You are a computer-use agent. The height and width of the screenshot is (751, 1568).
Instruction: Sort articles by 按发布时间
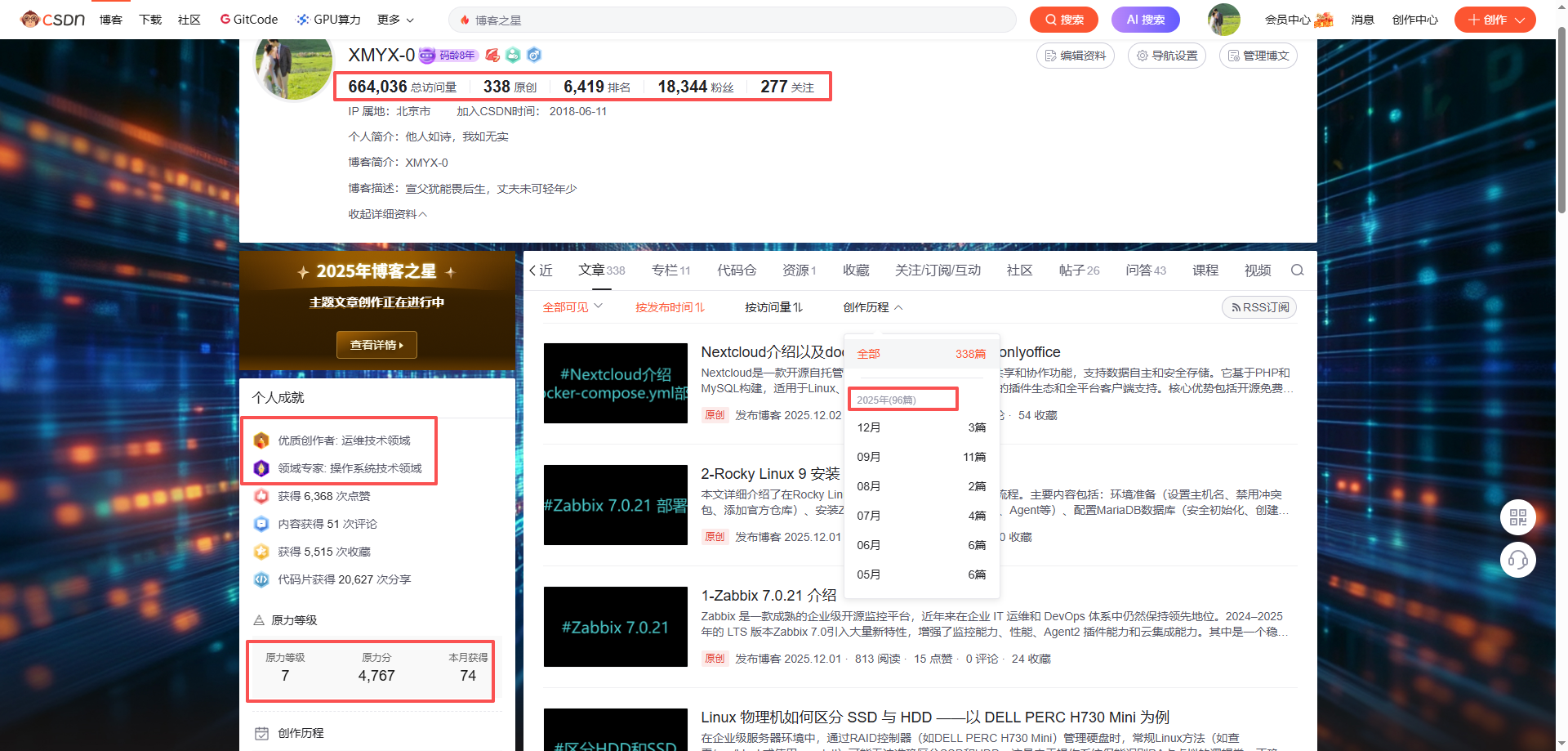tap(670, 307)
